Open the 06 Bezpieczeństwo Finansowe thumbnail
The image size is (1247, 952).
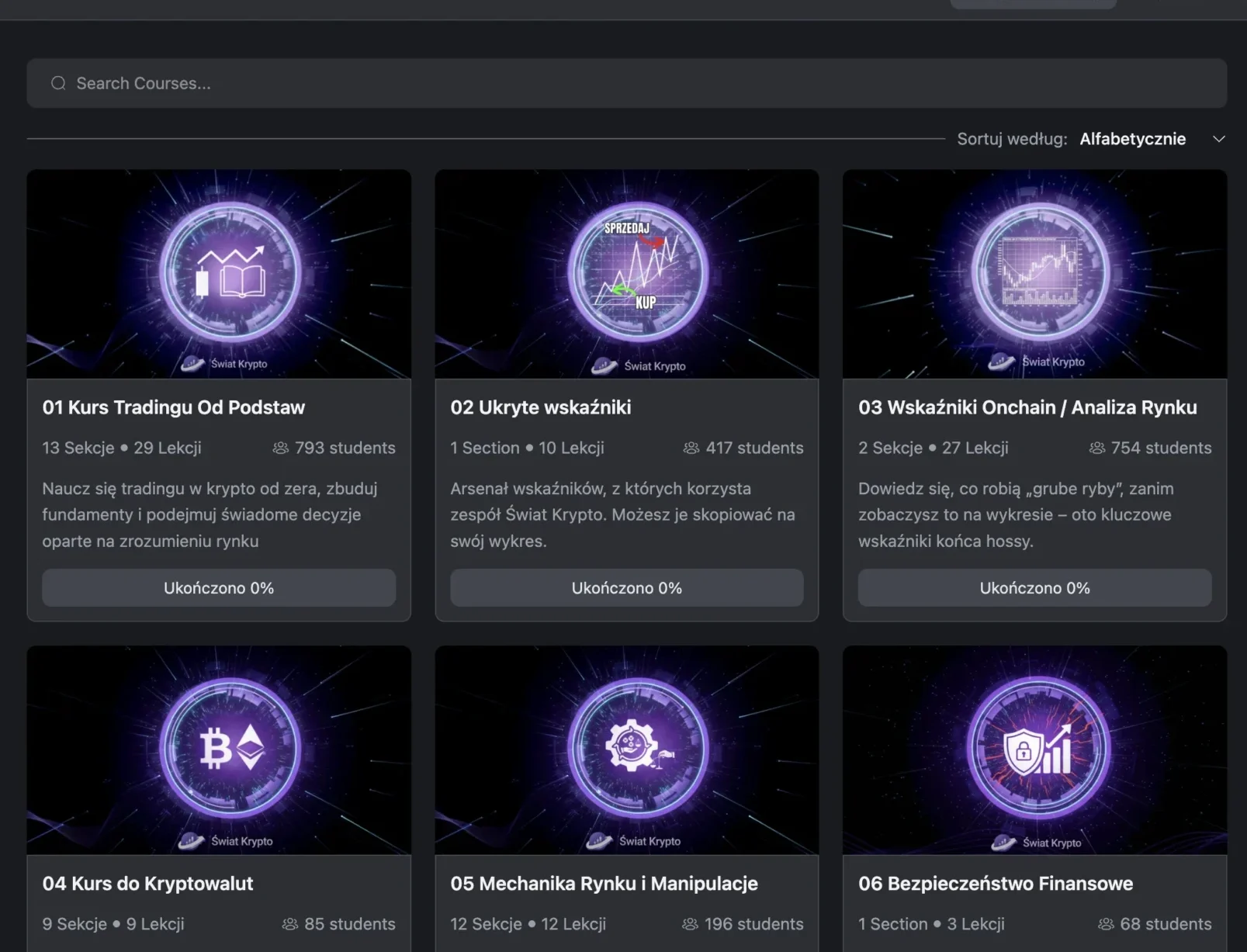pyautogui.click(x=1034, y=750)
